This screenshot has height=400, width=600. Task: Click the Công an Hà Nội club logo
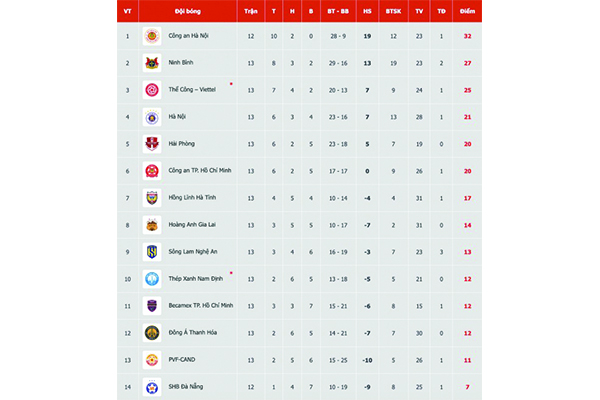pyautogui.click(x=152, y=36)
